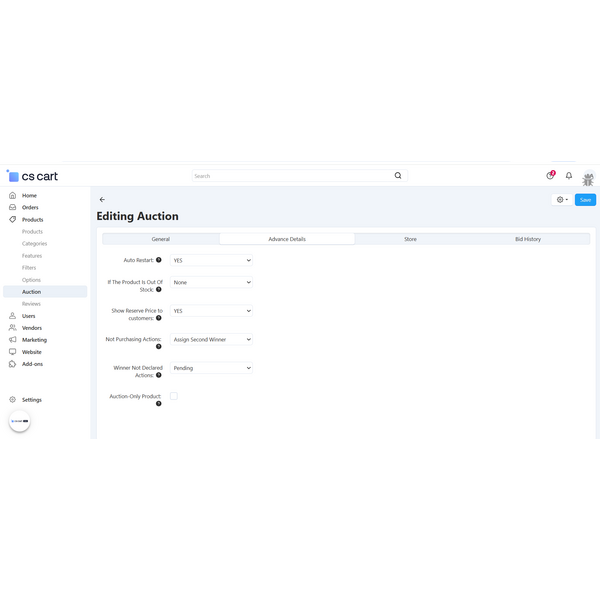Enable the Auction-Only Product checkbox
Screen dimensions: 600x600
pyautogui.click(x=174, y=396)
